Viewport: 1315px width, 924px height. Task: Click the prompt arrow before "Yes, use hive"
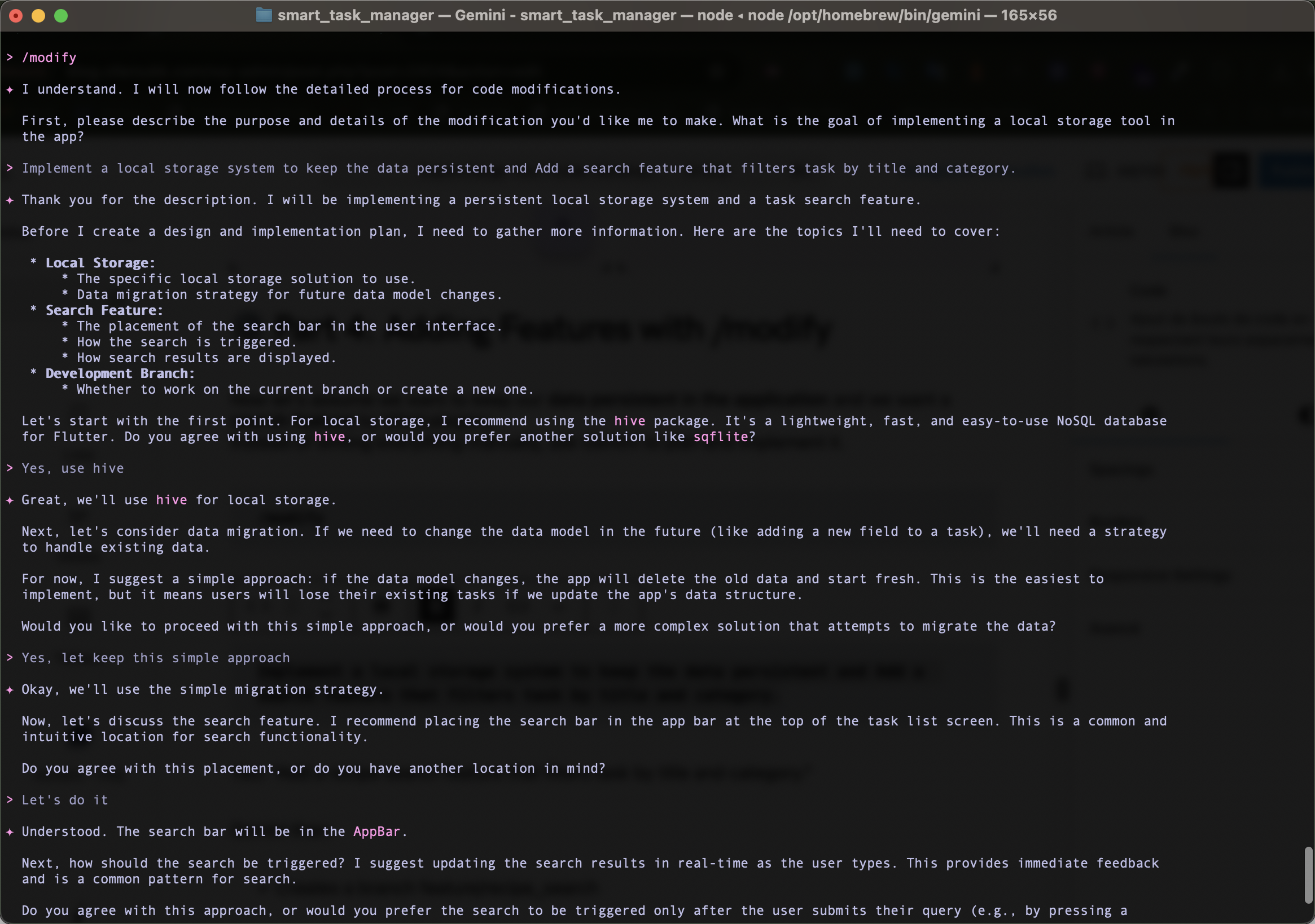pos(10,468)
